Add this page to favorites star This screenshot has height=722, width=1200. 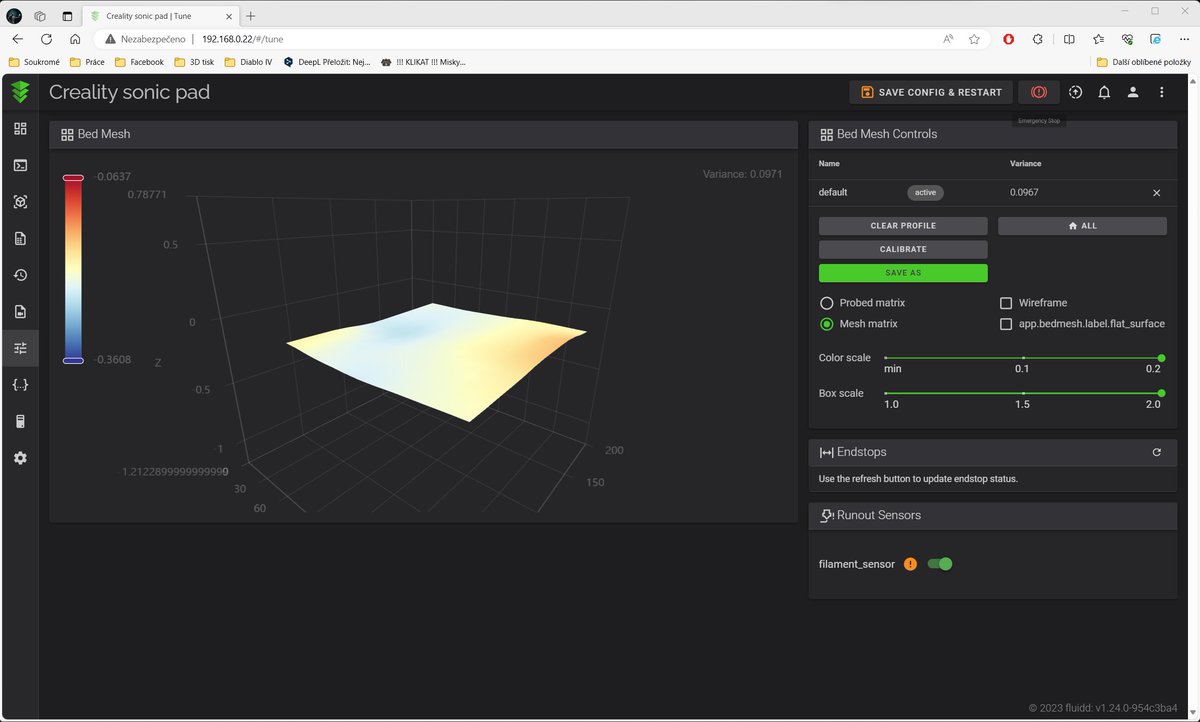pos(974,39)
